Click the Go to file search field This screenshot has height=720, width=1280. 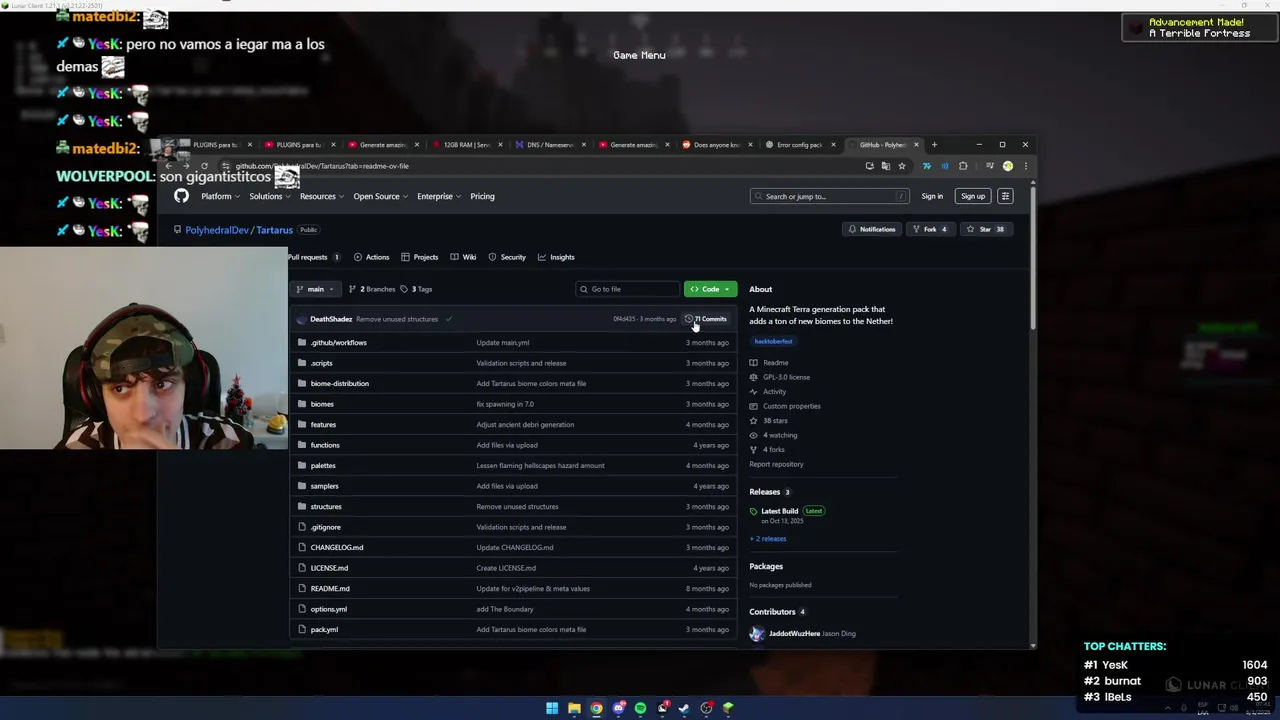[x=628, y=289]
